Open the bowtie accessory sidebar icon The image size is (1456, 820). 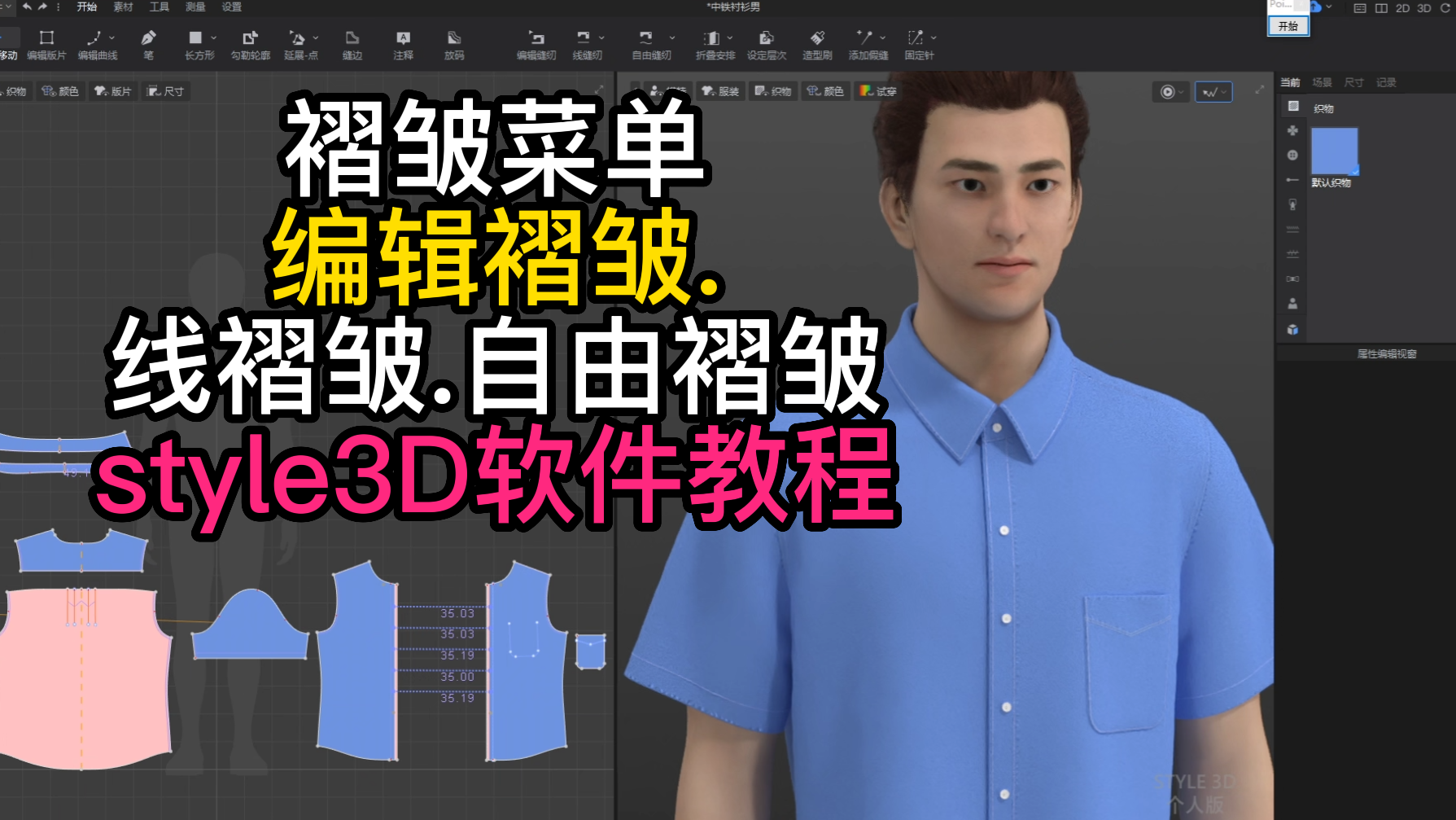tap(1292, 279)
